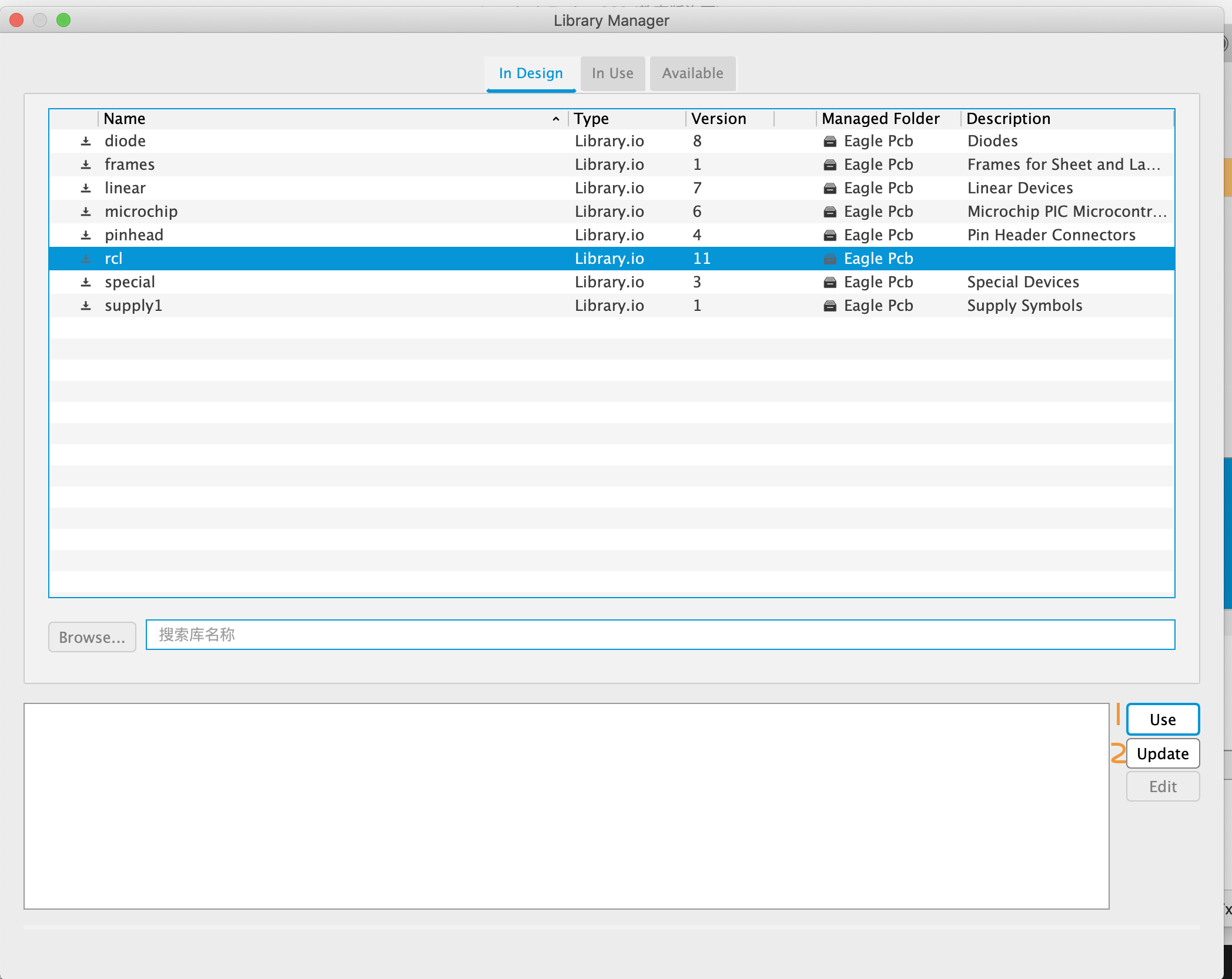Sort by the Managed Folder column header

pyautogui.click(x=880, y=119)
